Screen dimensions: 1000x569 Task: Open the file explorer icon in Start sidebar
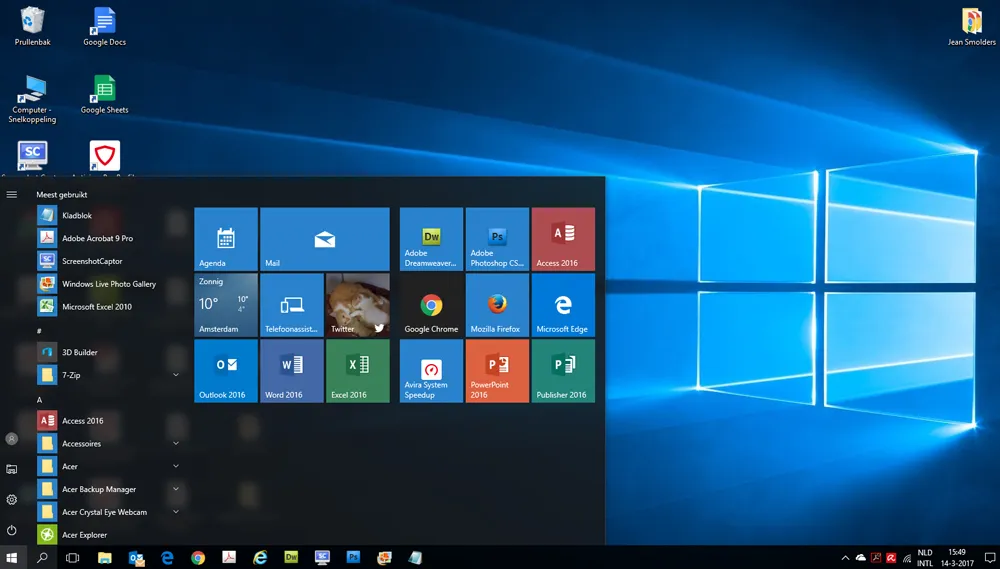(x=11, y=469)
